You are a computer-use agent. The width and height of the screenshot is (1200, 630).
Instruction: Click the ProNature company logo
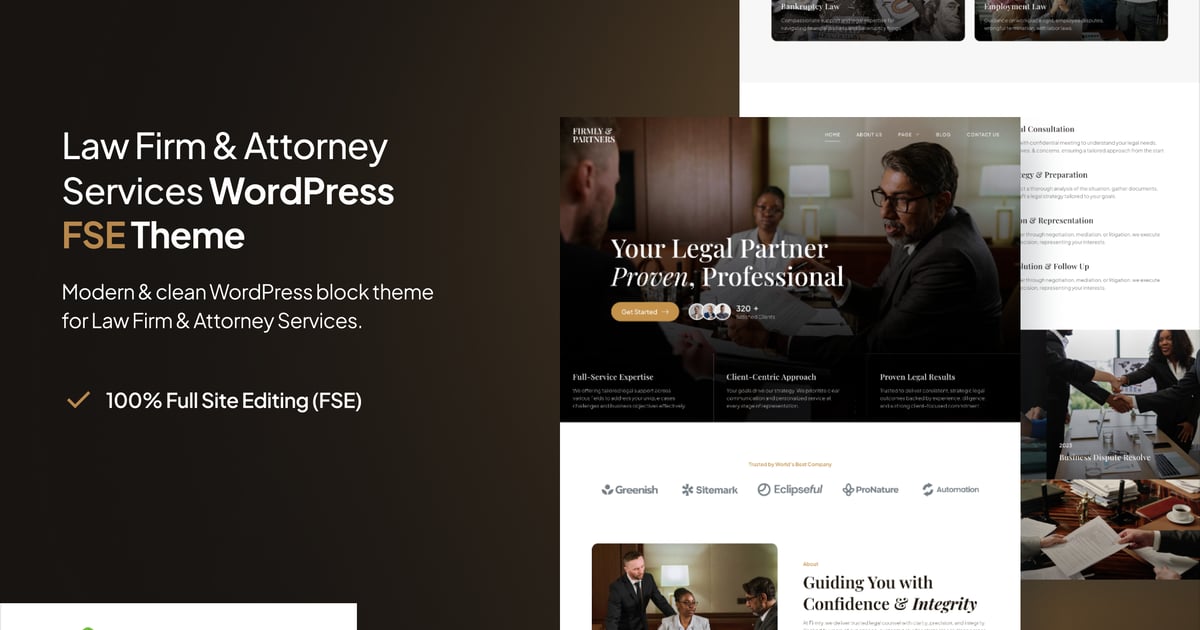(870, 490)
